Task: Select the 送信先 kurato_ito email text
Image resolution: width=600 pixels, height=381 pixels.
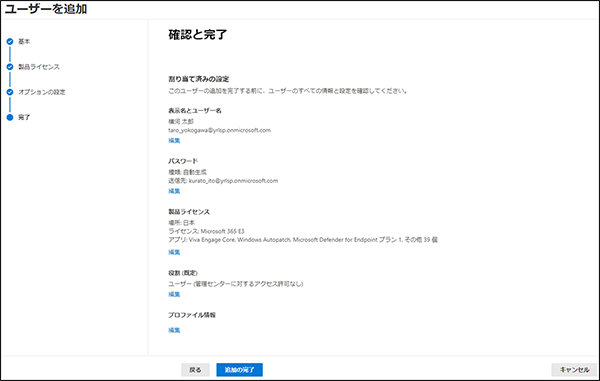Action: coord(223,181)
